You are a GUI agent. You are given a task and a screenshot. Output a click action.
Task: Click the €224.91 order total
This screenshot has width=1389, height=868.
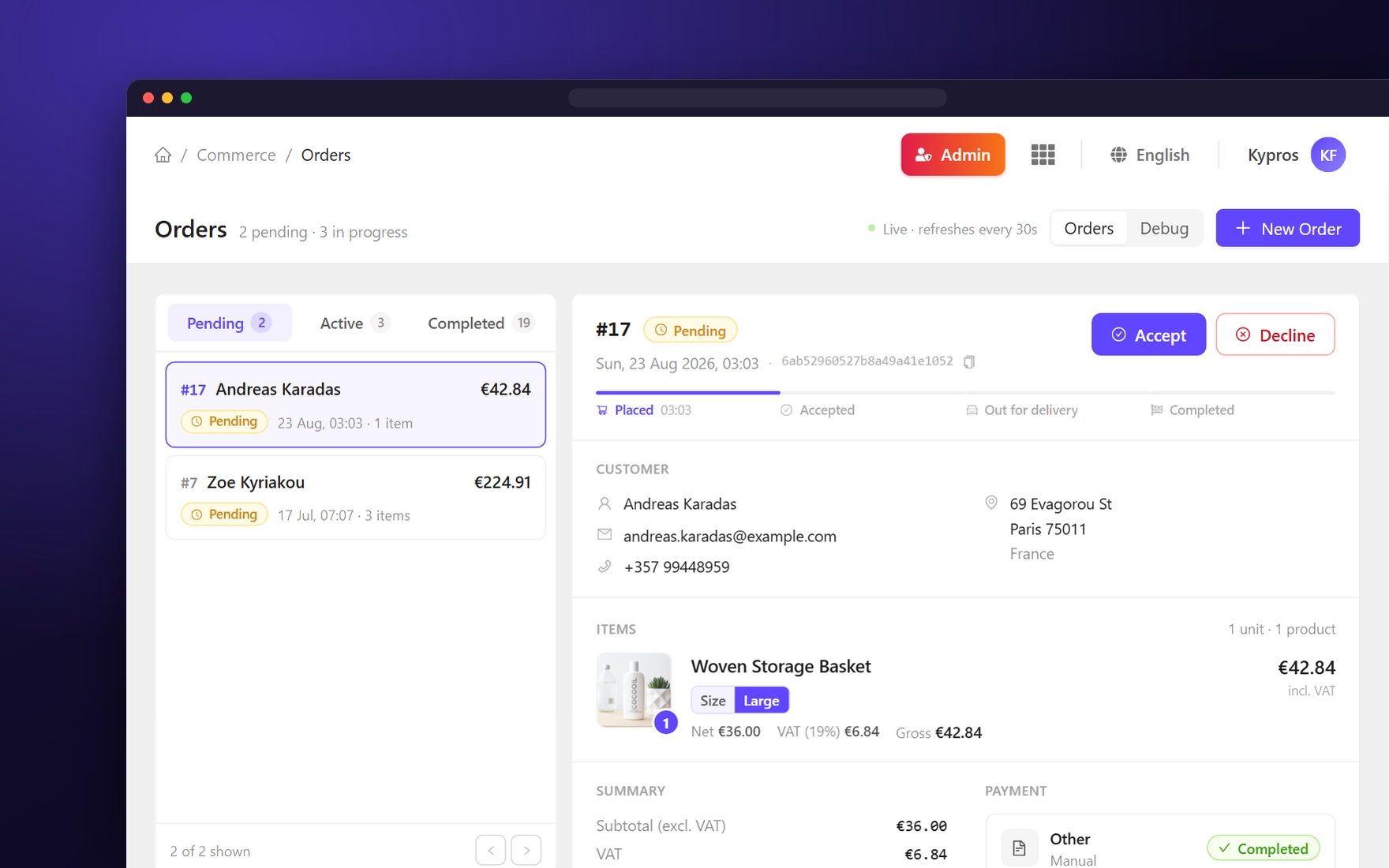502,482
